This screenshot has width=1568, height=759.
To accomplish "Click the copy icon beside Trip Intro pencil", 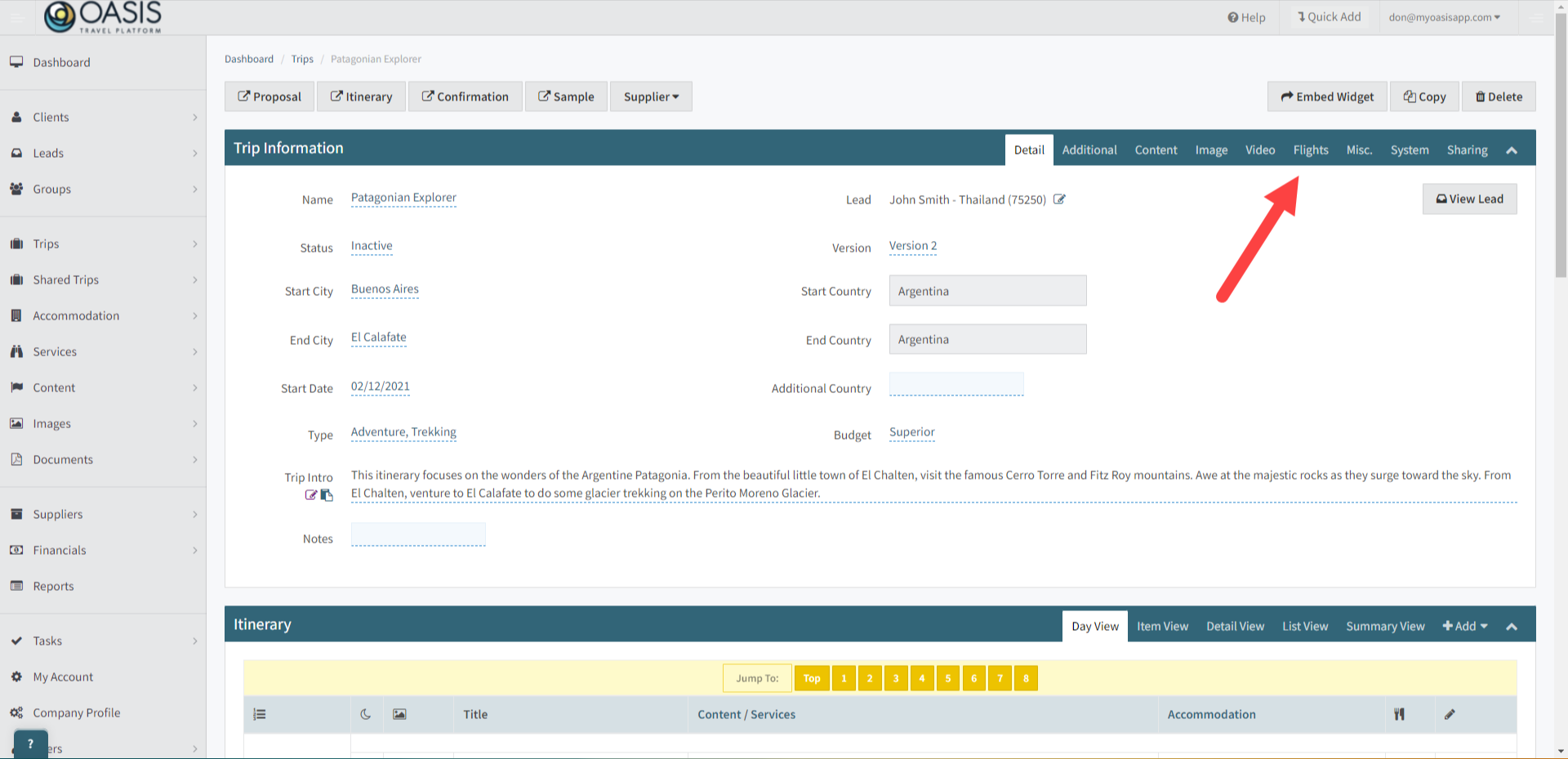I will click(x=327, y=494).
